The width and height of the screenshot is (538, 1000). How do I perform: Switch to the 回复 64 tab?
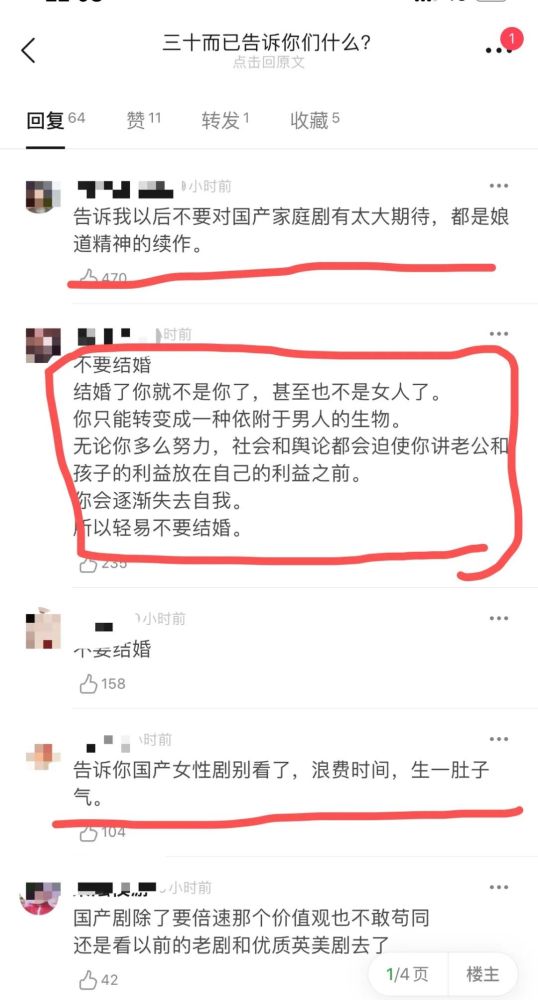pyautogui.click(x=55, y=119)
